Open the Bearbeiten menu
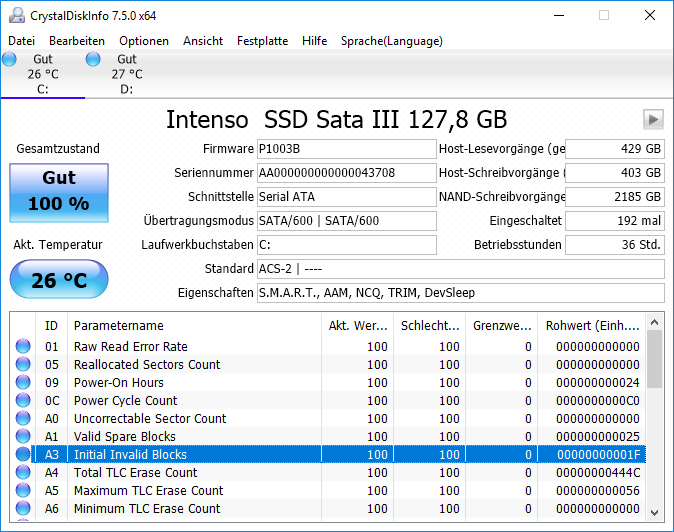The width and height of the screenshot is (674, 532). (77, 41)
